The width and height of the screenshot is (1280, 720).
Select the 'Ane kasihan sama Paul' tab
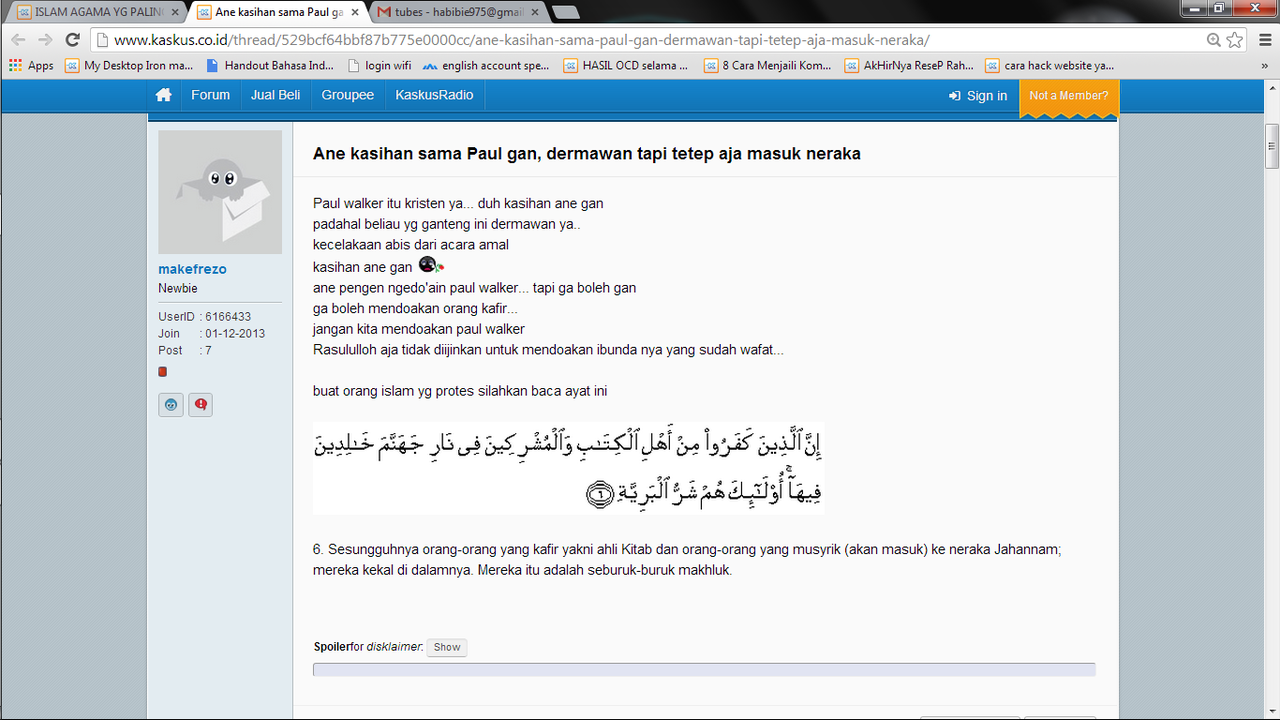coord(278,12)
